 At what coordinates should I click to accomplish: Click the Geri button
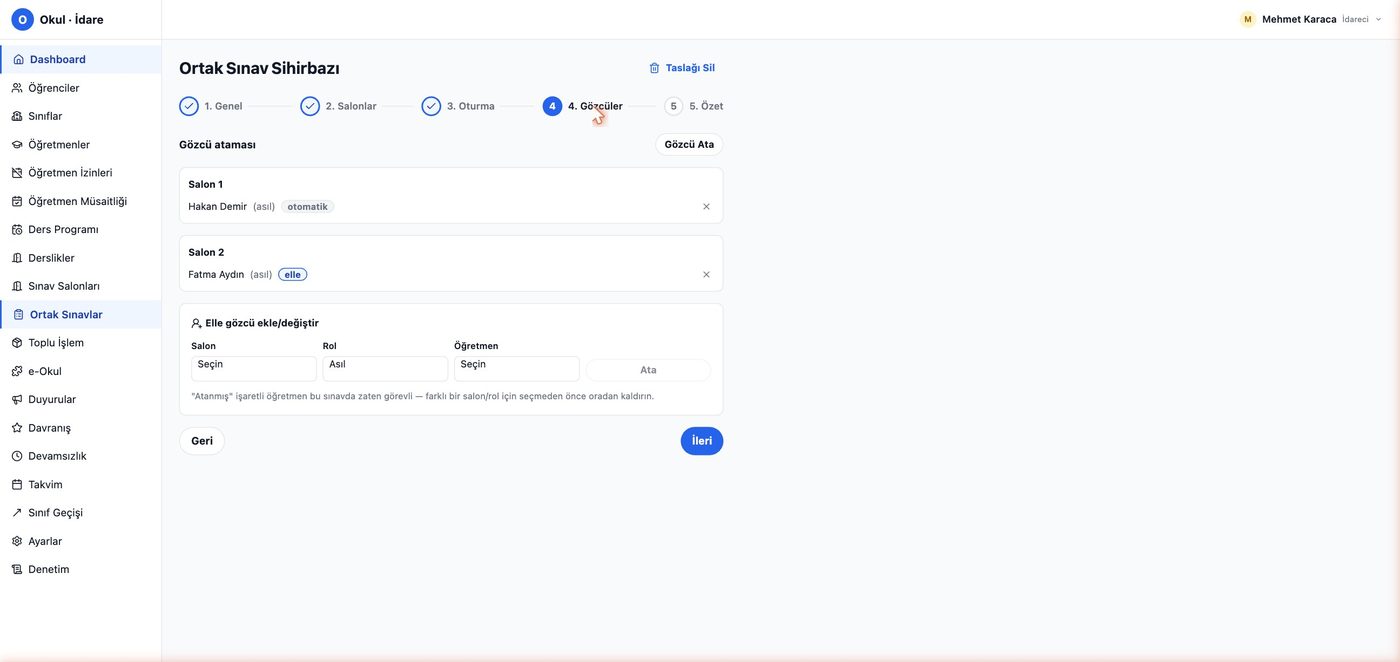[x=202, y=441]
